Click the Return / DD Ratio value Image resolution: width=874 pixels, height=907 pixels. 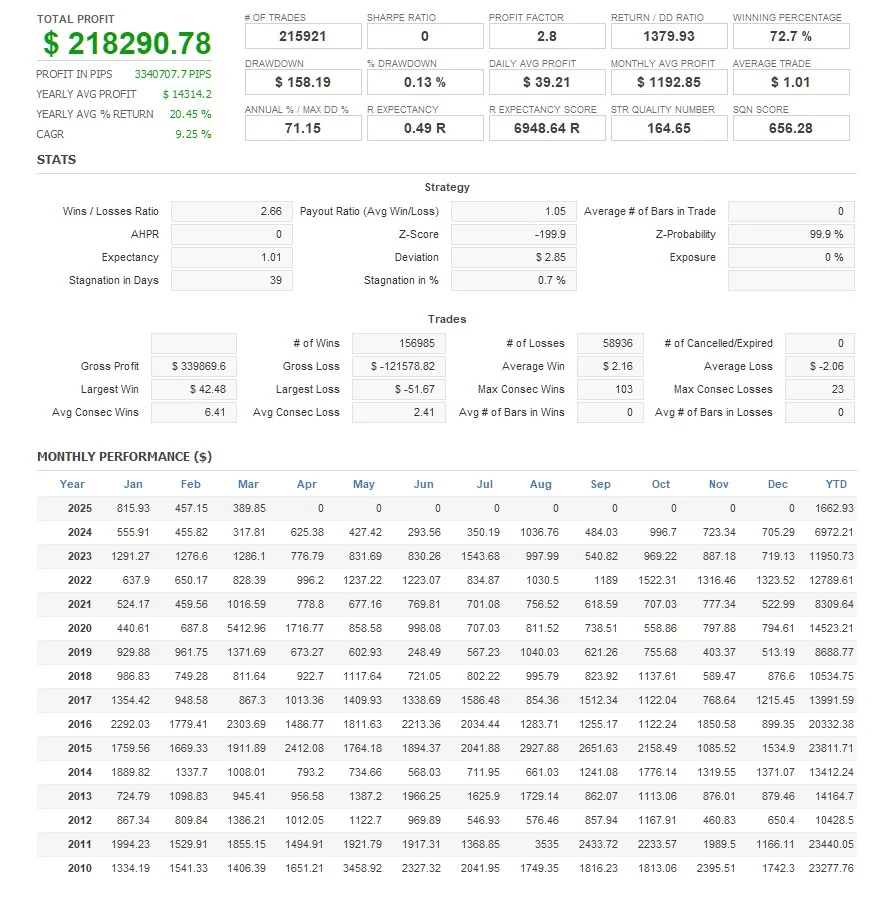point(669,36)
